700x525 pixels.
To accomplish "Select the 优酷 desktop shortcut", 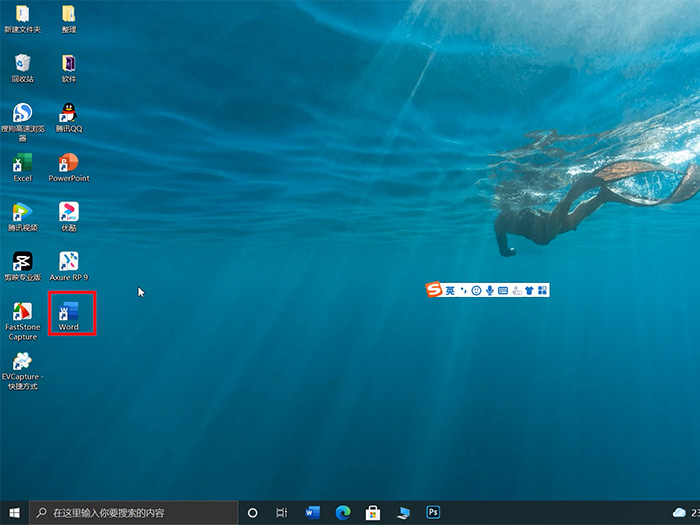I will [x=69, y=217].
